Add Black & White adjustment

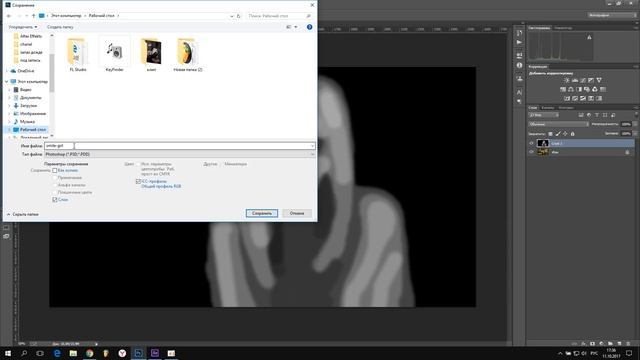click(579, 89)
